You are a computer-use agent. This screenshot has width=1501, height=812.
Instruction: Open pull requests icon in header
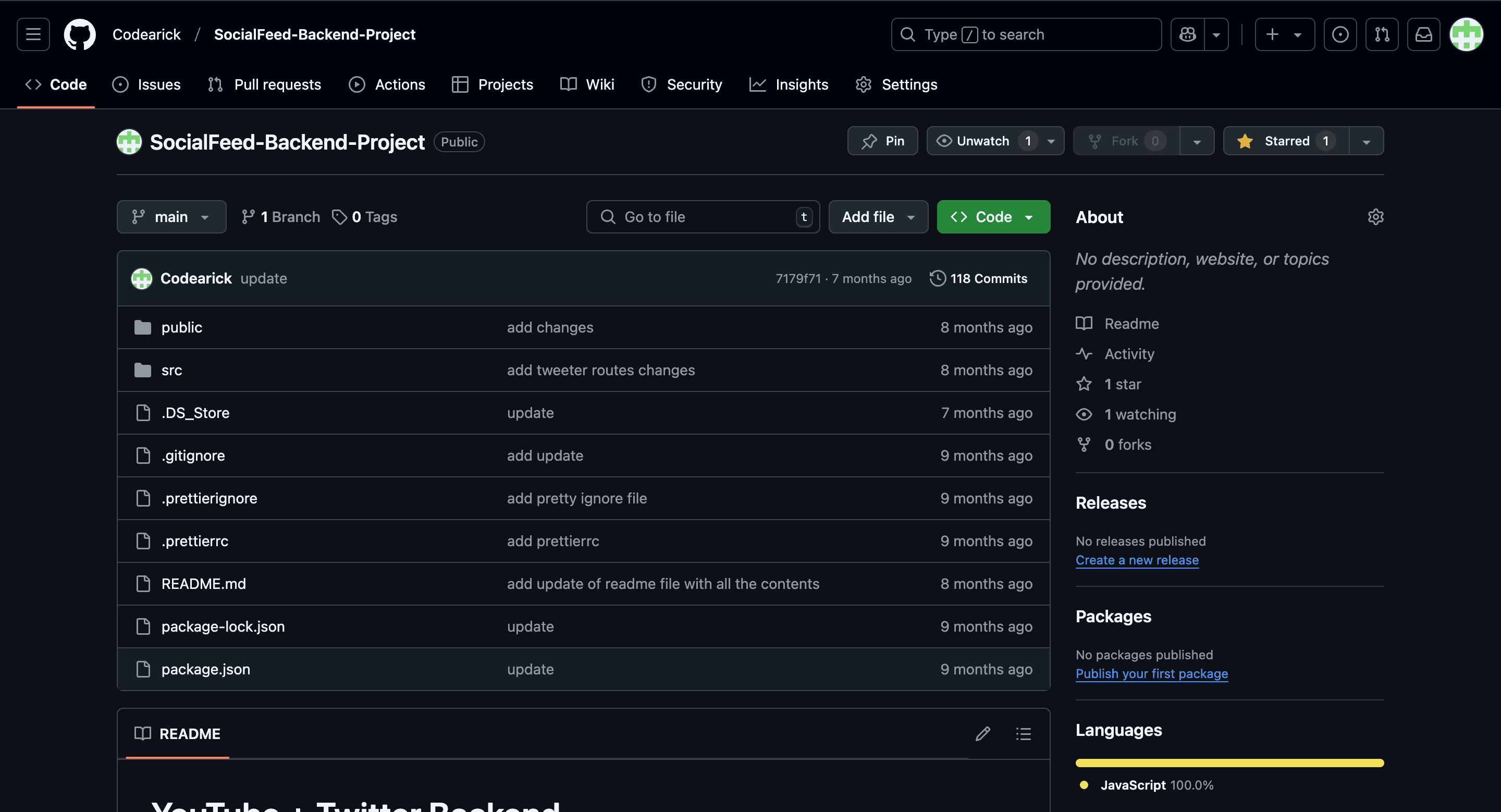pos(1382,34)
